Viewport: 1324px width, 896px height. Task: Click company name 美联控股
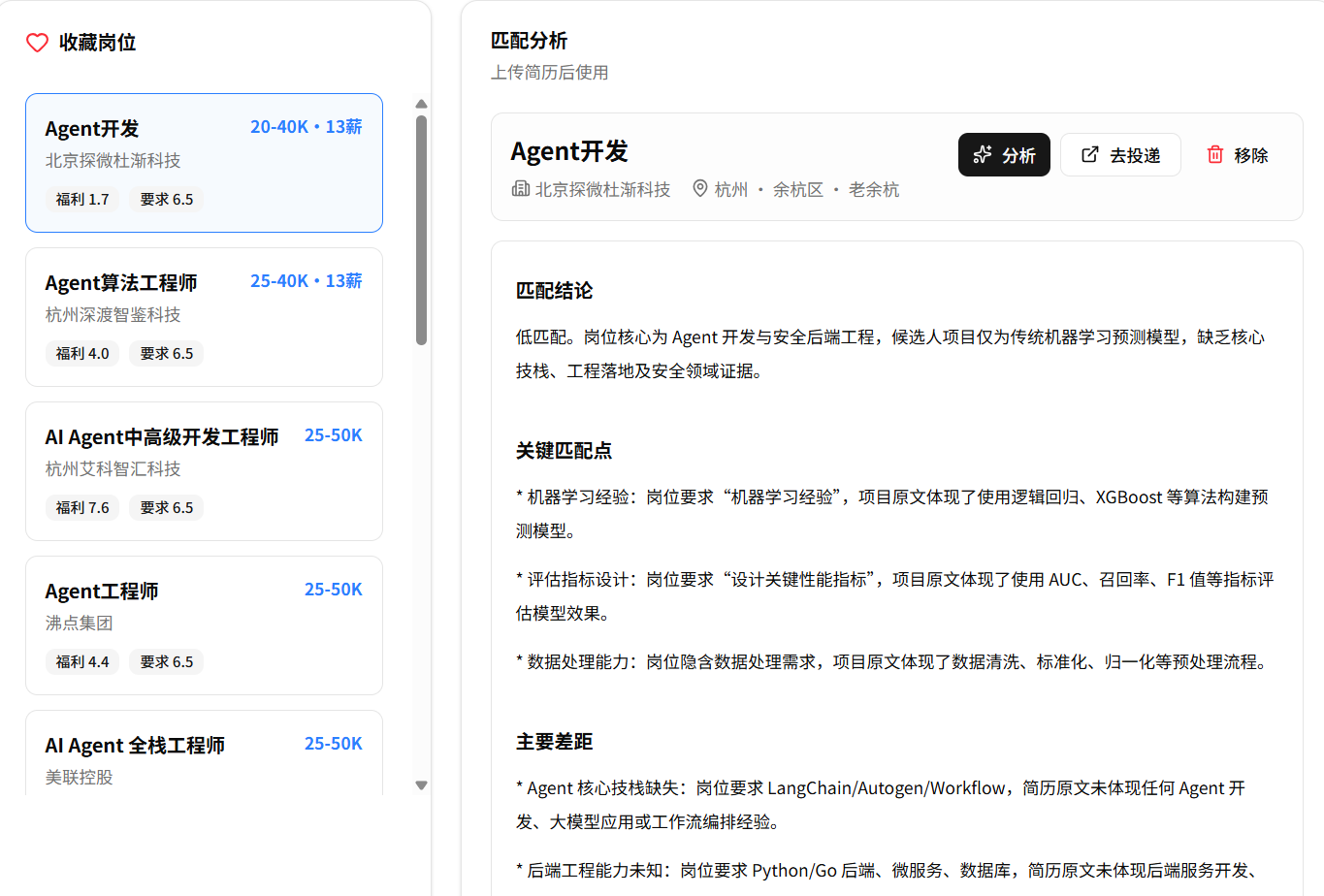(80, 777)
